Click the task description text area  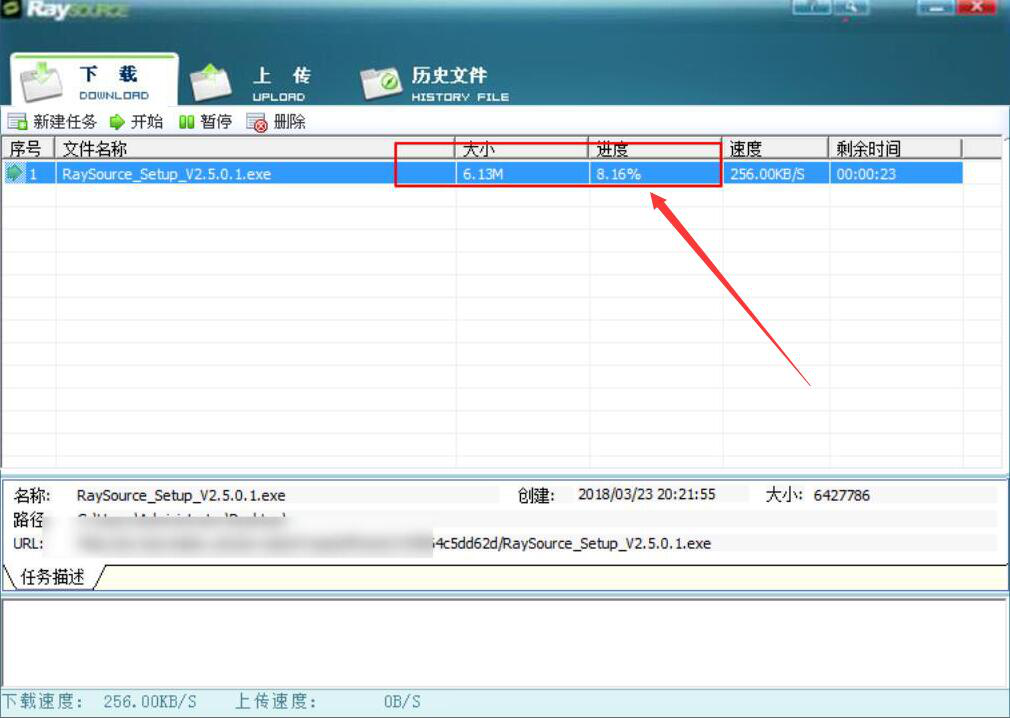[x=504, y=642]
